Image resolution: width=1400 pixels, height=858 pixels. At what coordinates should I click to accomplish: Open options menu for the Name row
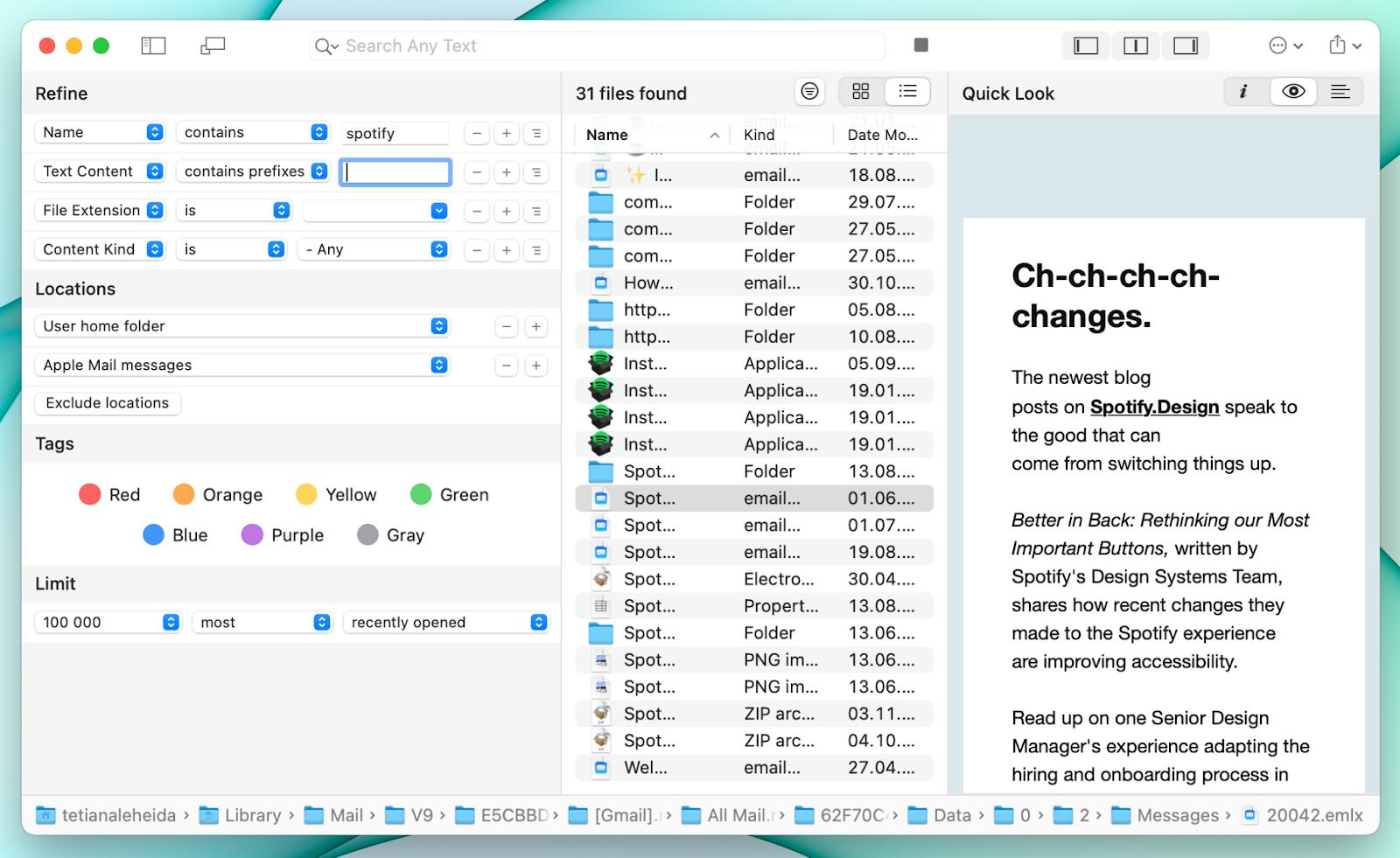536,134
